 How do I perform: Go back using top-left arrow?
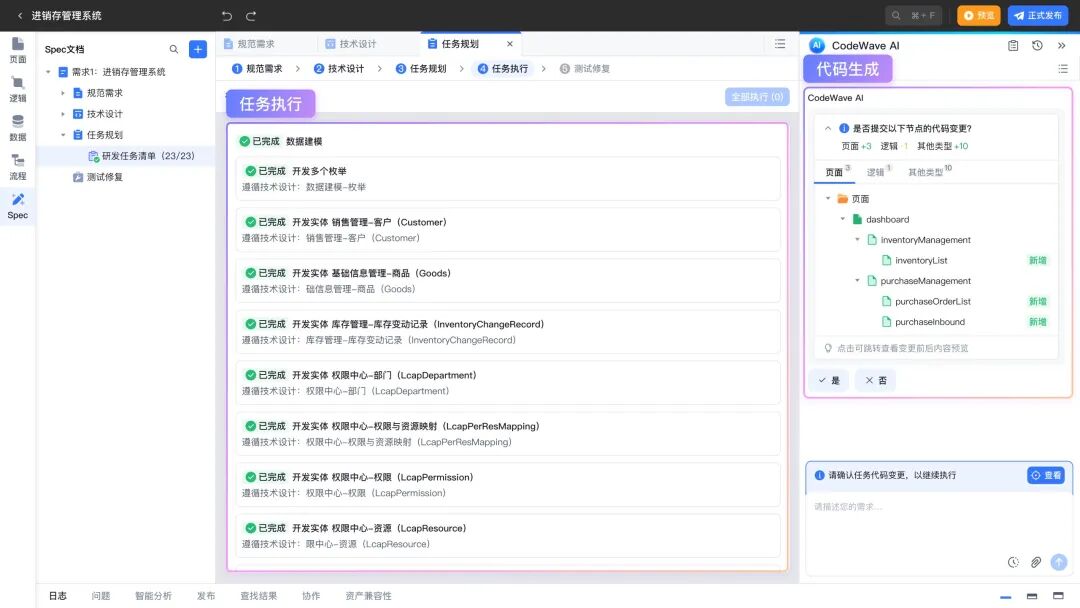coord(19,15)
